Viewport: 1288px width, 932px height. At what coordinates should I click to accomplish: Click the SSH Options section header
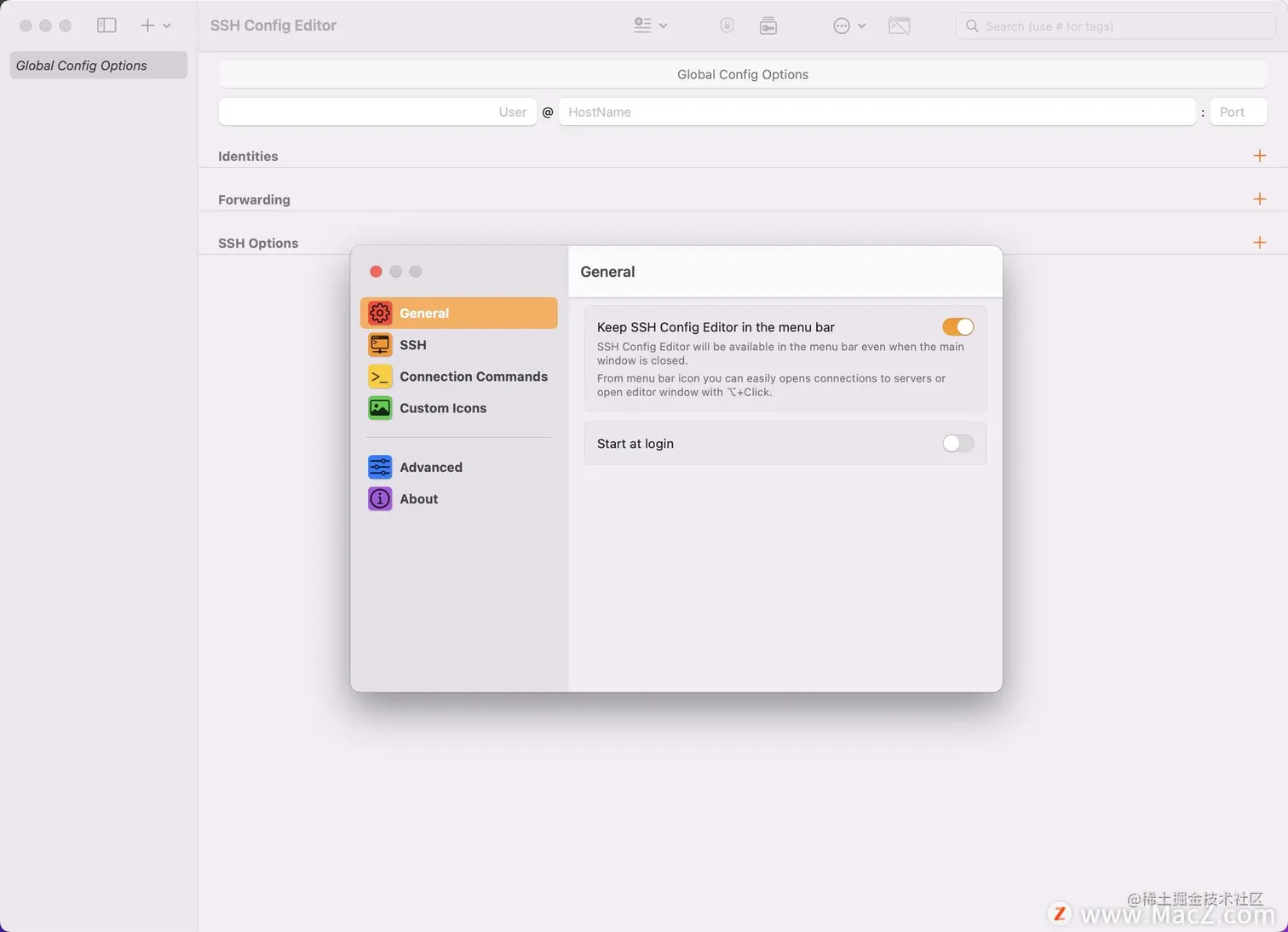pyautogui.click(x=258, y=243)
